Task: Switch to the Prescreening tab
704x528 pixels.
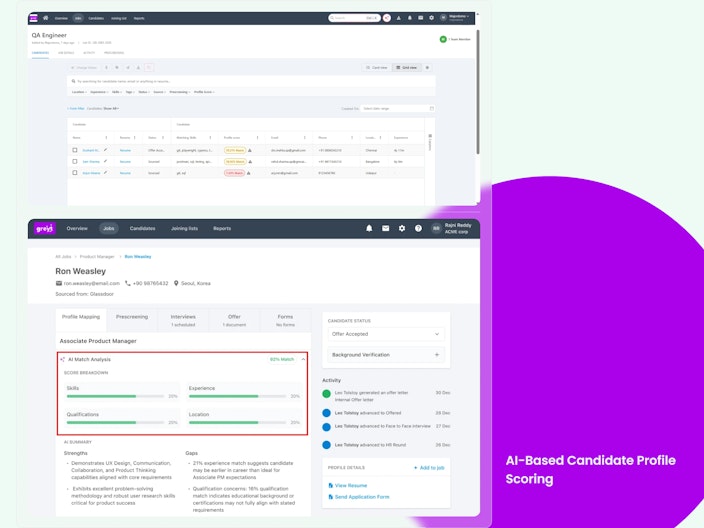Action: 132,317
